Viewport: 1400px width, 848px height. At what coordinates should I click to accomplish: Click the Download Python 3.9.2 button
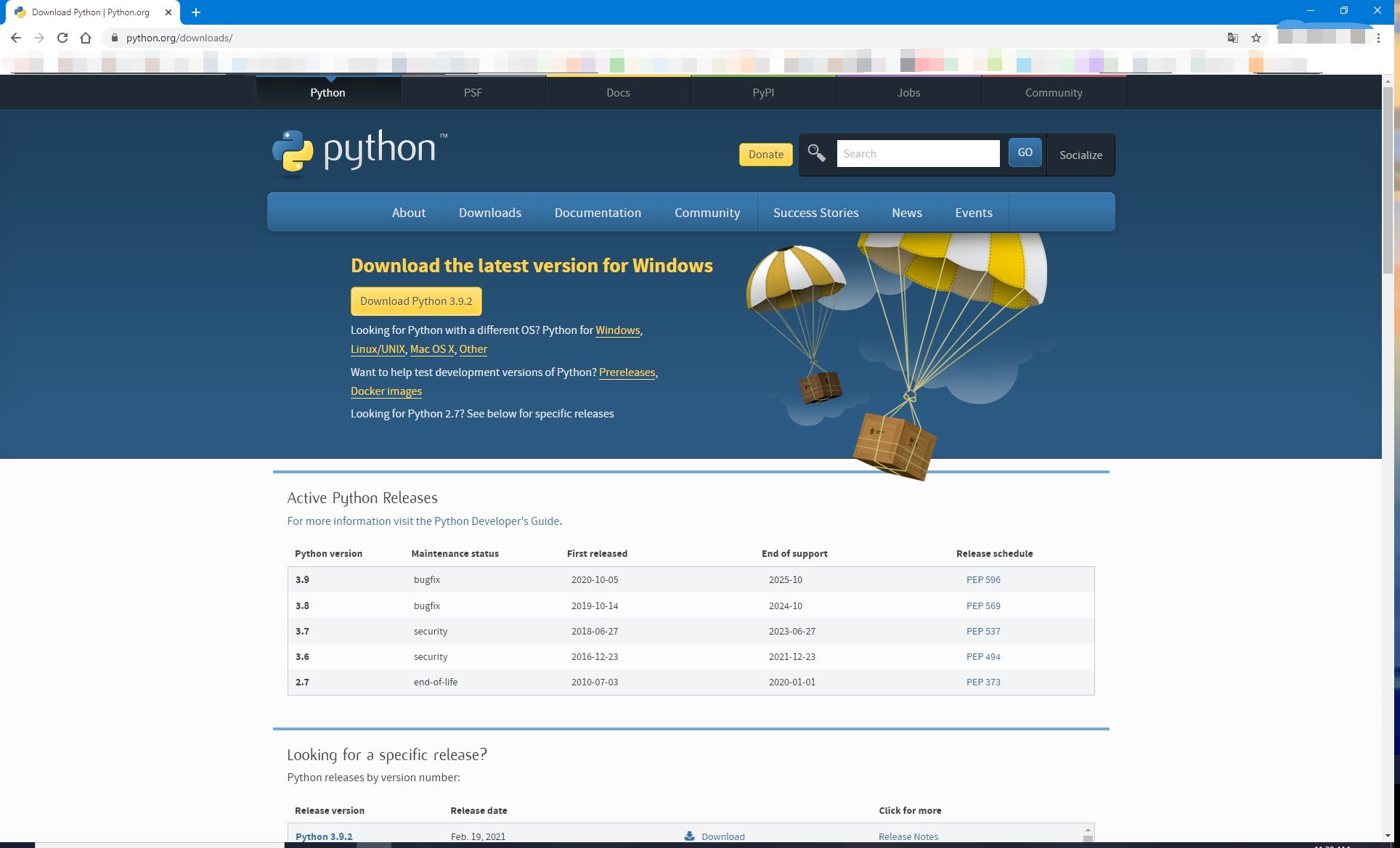(x=416, y=301)
